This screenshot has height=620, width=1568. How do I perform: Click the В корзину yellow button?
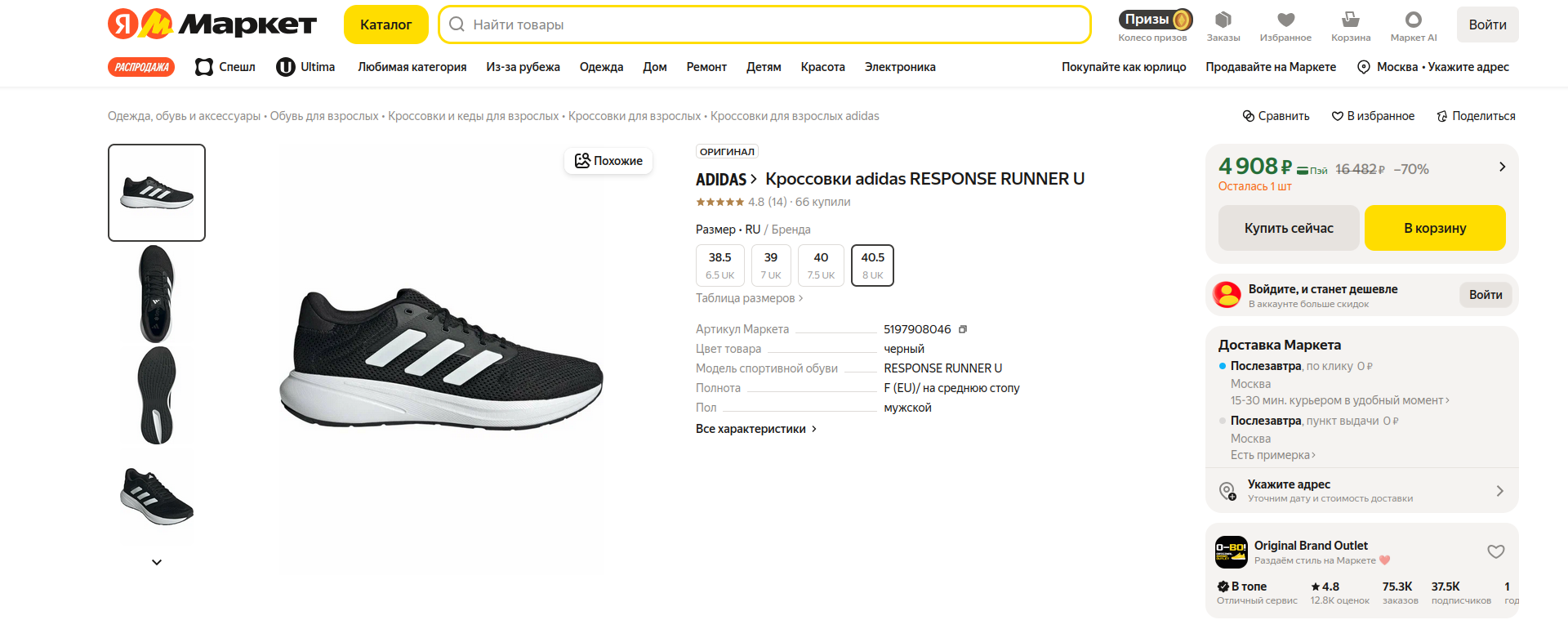click(1435, 228)
